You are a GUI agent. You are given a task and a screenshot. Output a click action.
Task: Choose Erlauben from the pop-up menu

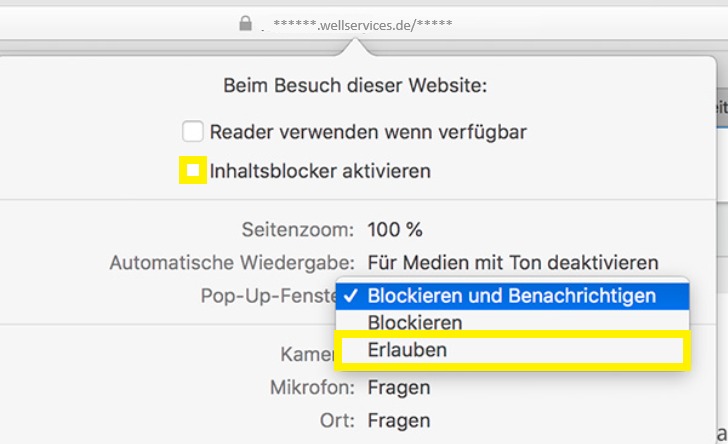coord(407,351)
